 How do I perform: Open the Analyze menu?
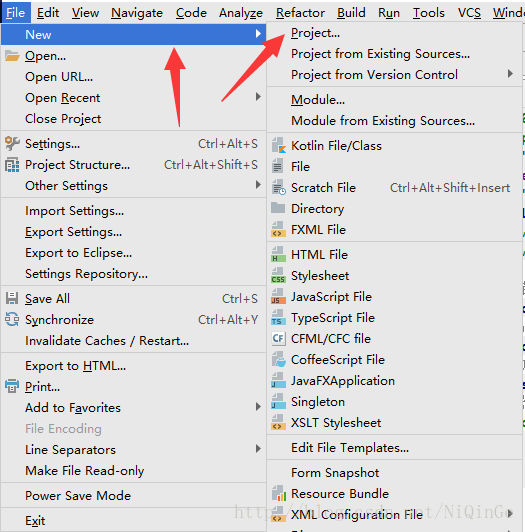pos(241,13)
